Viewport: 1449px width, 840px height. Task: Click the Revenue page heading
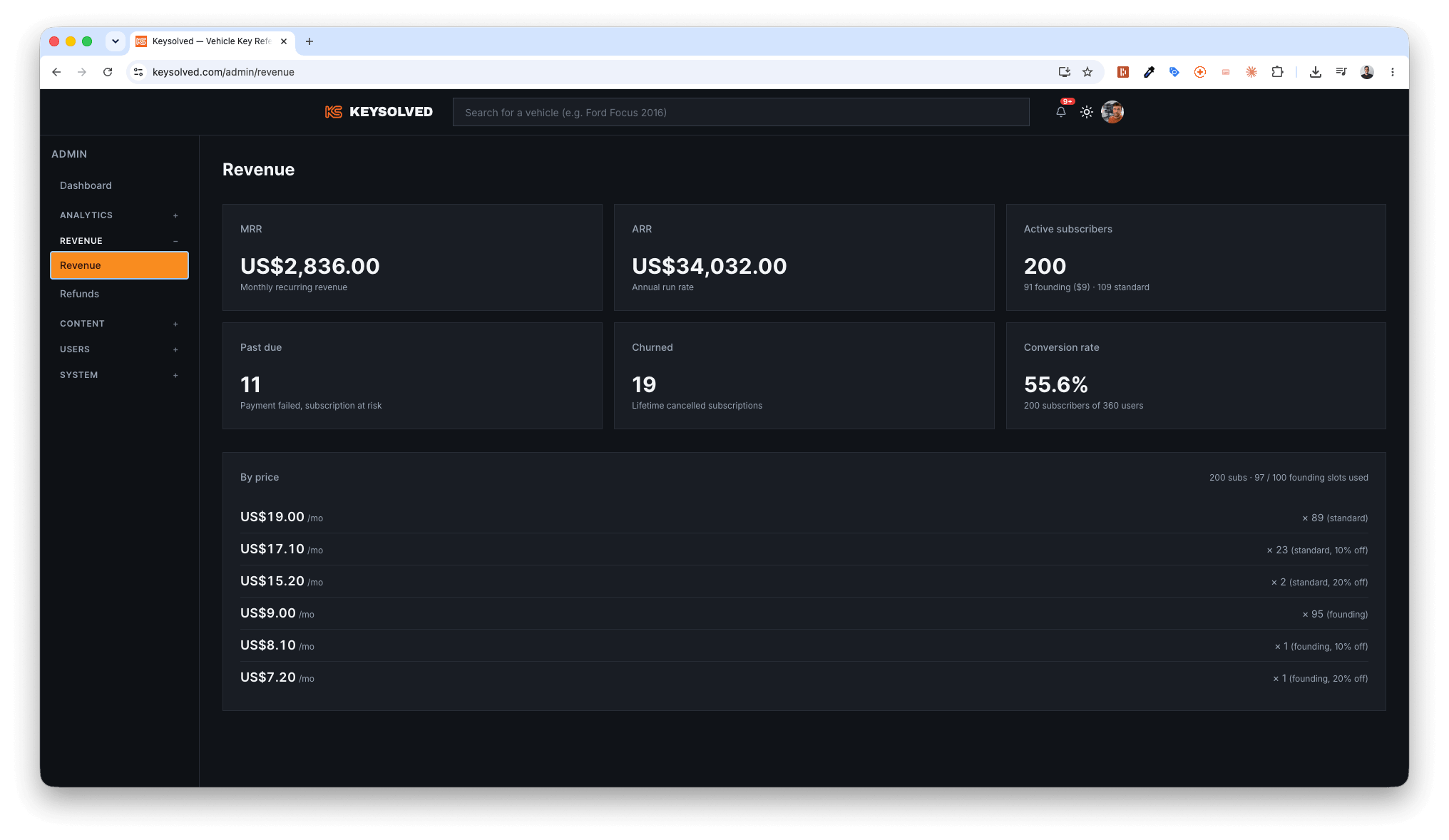(258, 170)
